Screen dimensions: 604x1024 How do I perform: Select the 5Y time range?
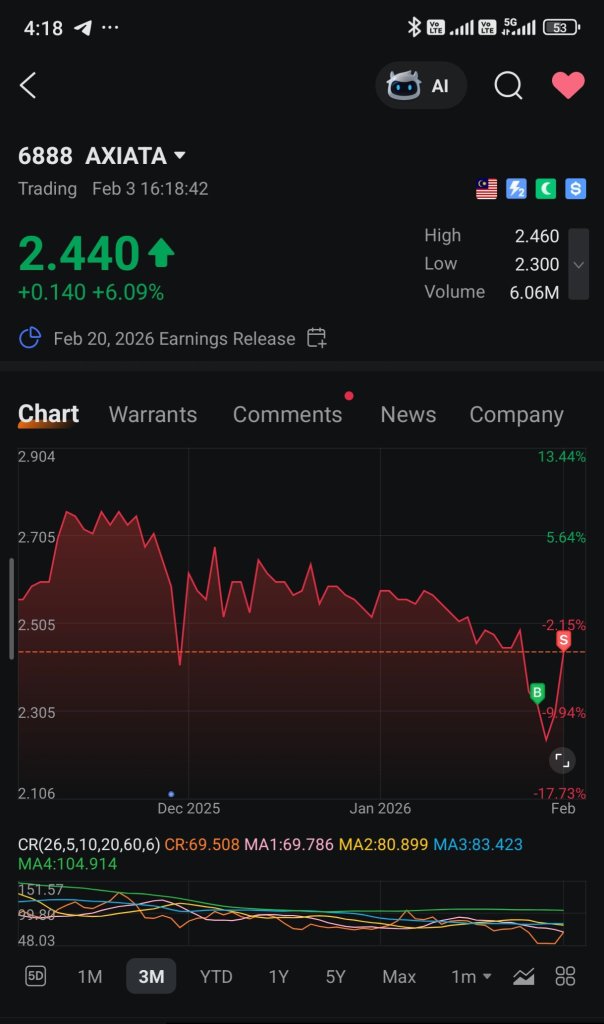(x=336, y=976)
